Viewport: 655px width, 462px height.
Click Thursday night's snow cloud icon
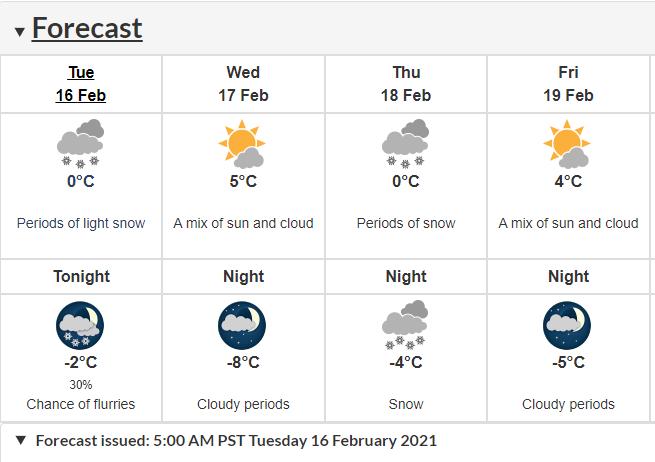pyautogui.click(x=405, y=325)
